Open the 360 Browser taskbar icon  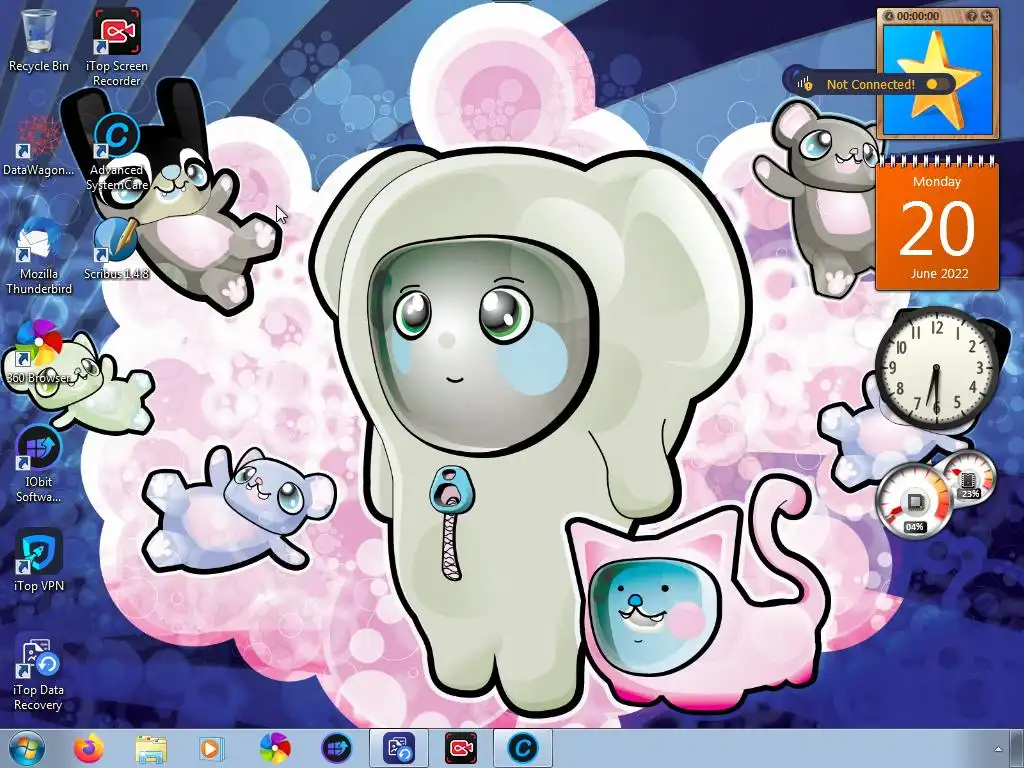[x=275, y=748]
